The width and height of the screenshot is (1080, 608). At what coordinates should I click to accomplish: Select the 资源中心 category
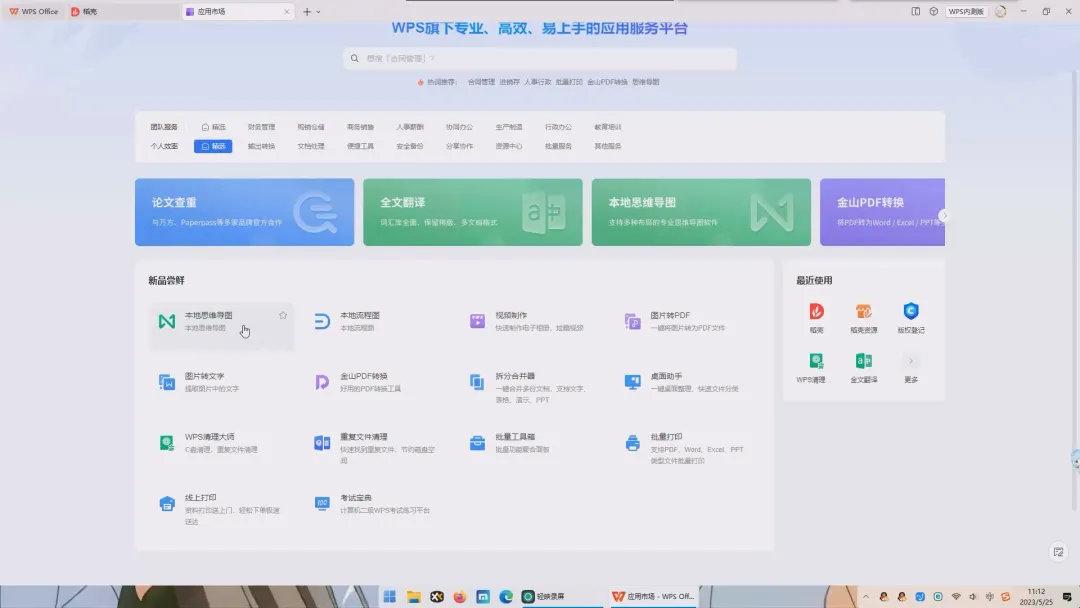pyautogui.click(x=509, y=146)
